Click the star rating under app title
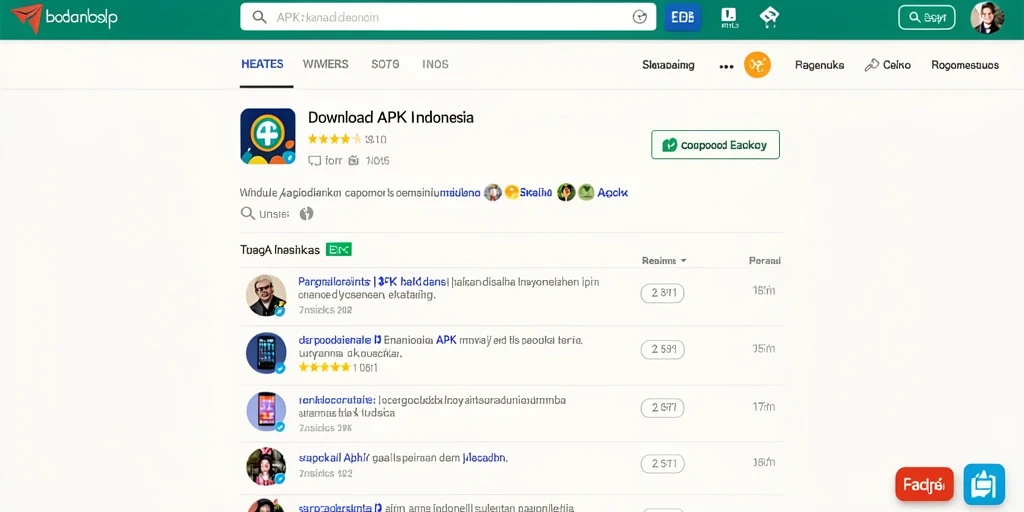This screenshot has height=512, width=1024. pos(334,139)
